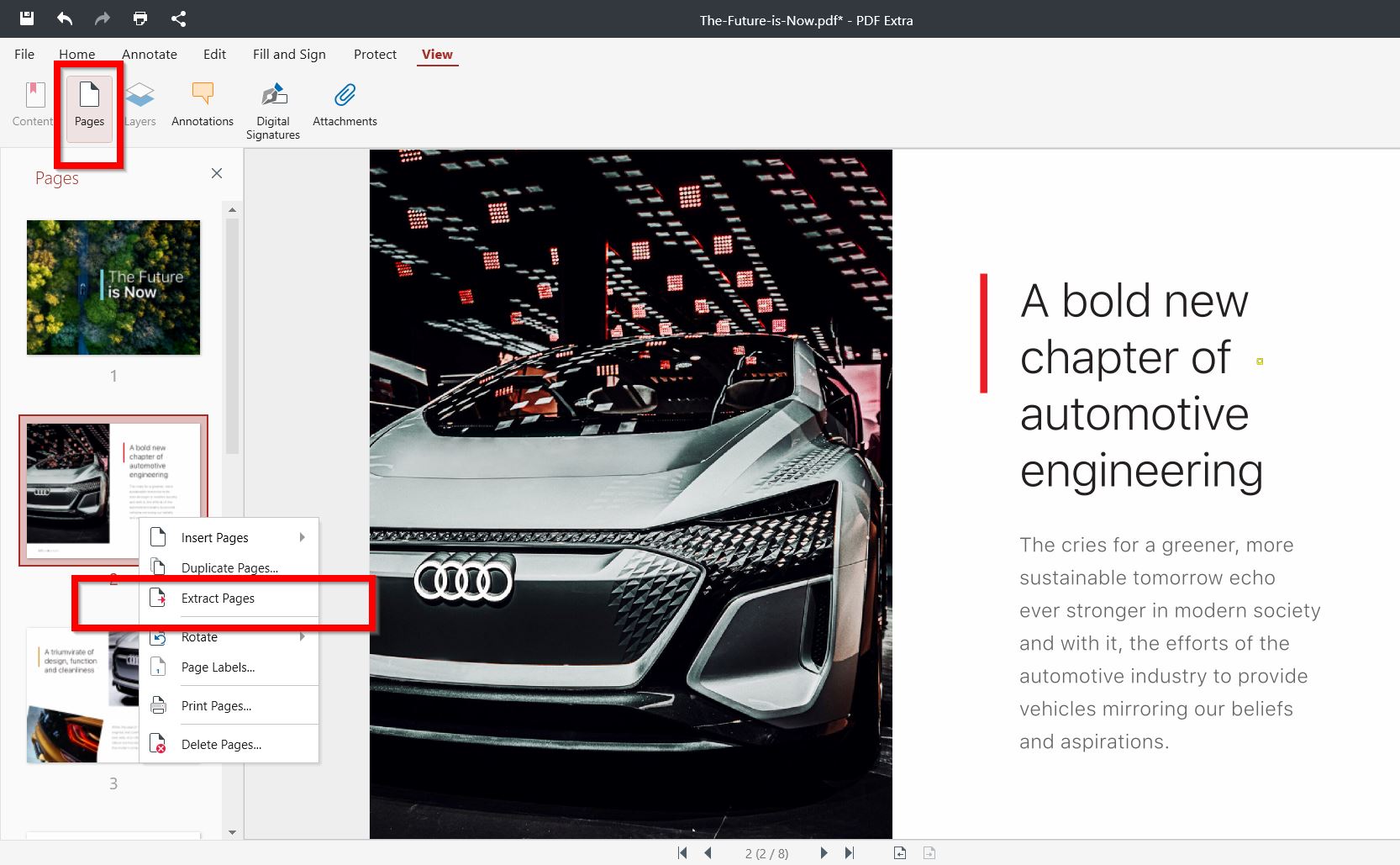Click the Insert Pages menu icon
This screenshot has width=1400, height=865.
pos(158,537)
